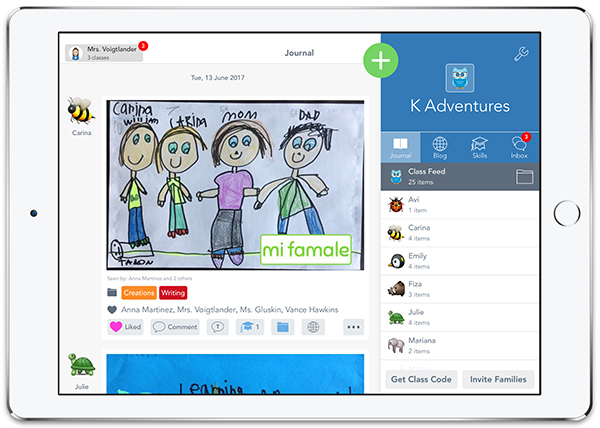
Task: Click the globe publish icon on post
Action: (315, 327)
